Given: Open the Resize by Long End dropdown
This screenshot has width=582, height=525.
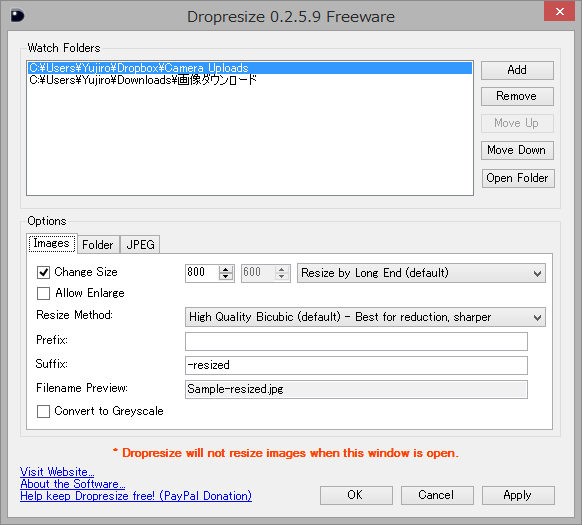Looking at the screenshot, I should coord(421,273).
